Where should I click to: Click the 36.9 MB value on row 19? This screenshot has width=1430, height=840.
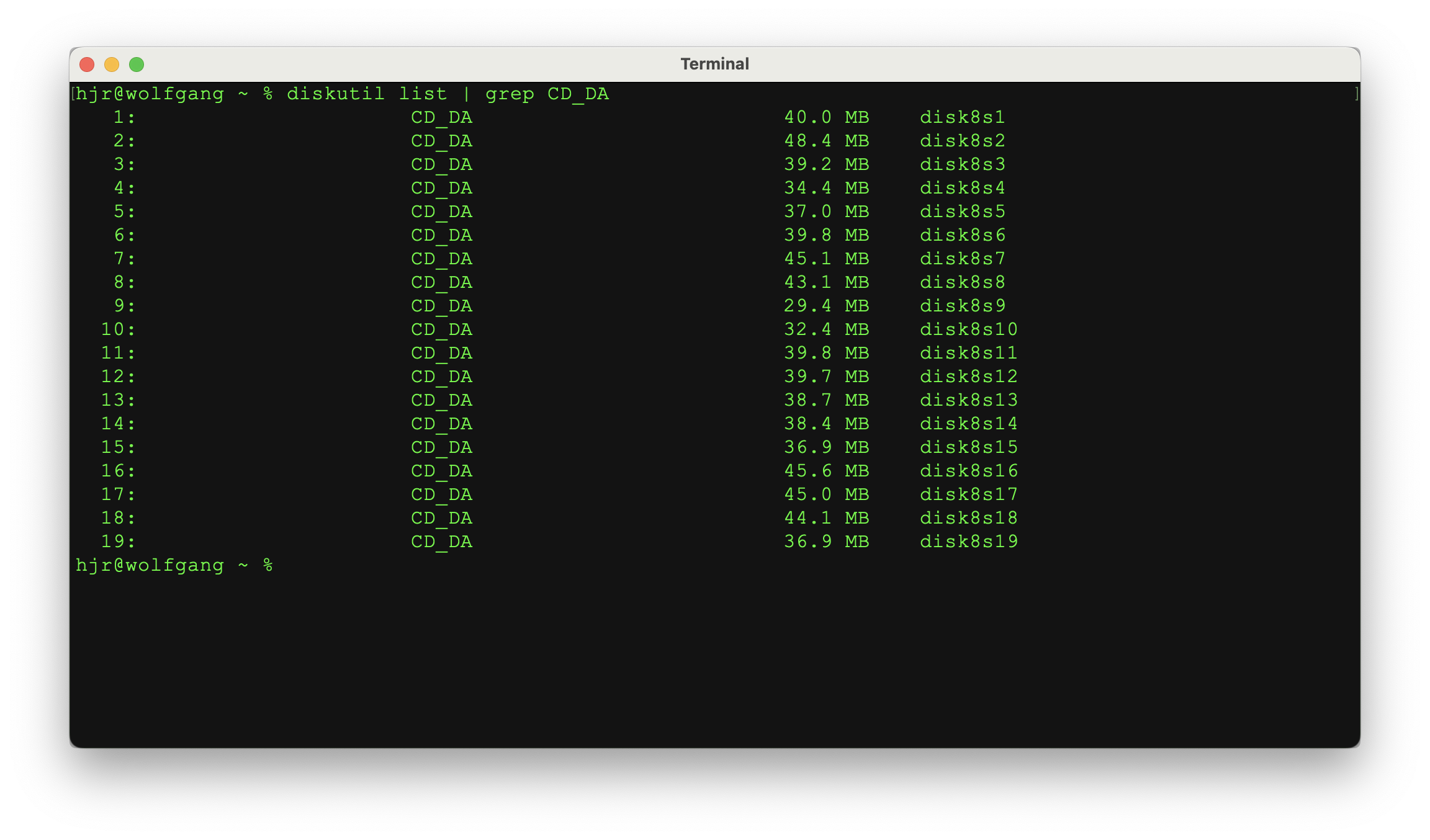click(826, 541)
